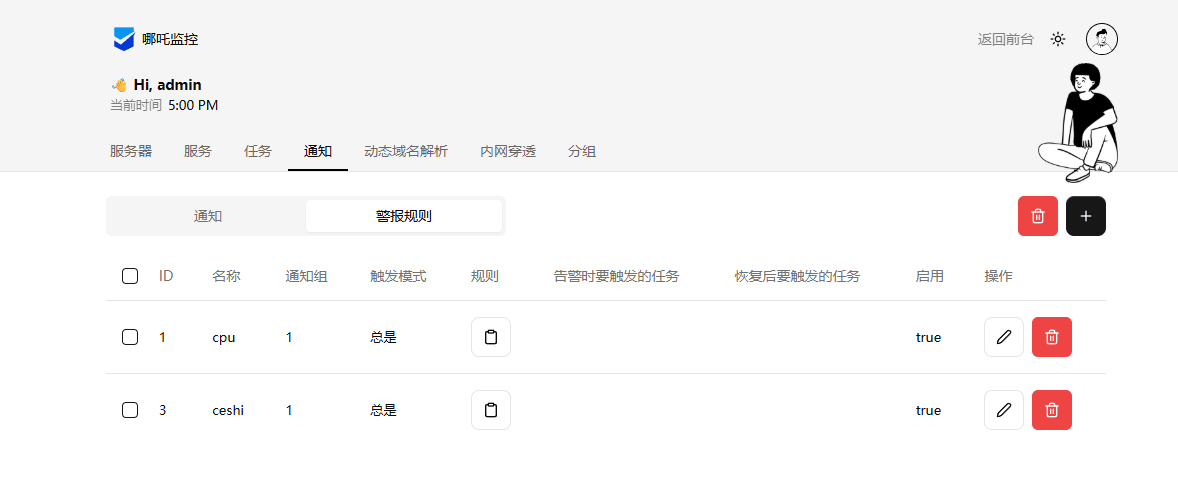
Task: Select the ceshi row checkbox
Action: click(x=130, y=410)
